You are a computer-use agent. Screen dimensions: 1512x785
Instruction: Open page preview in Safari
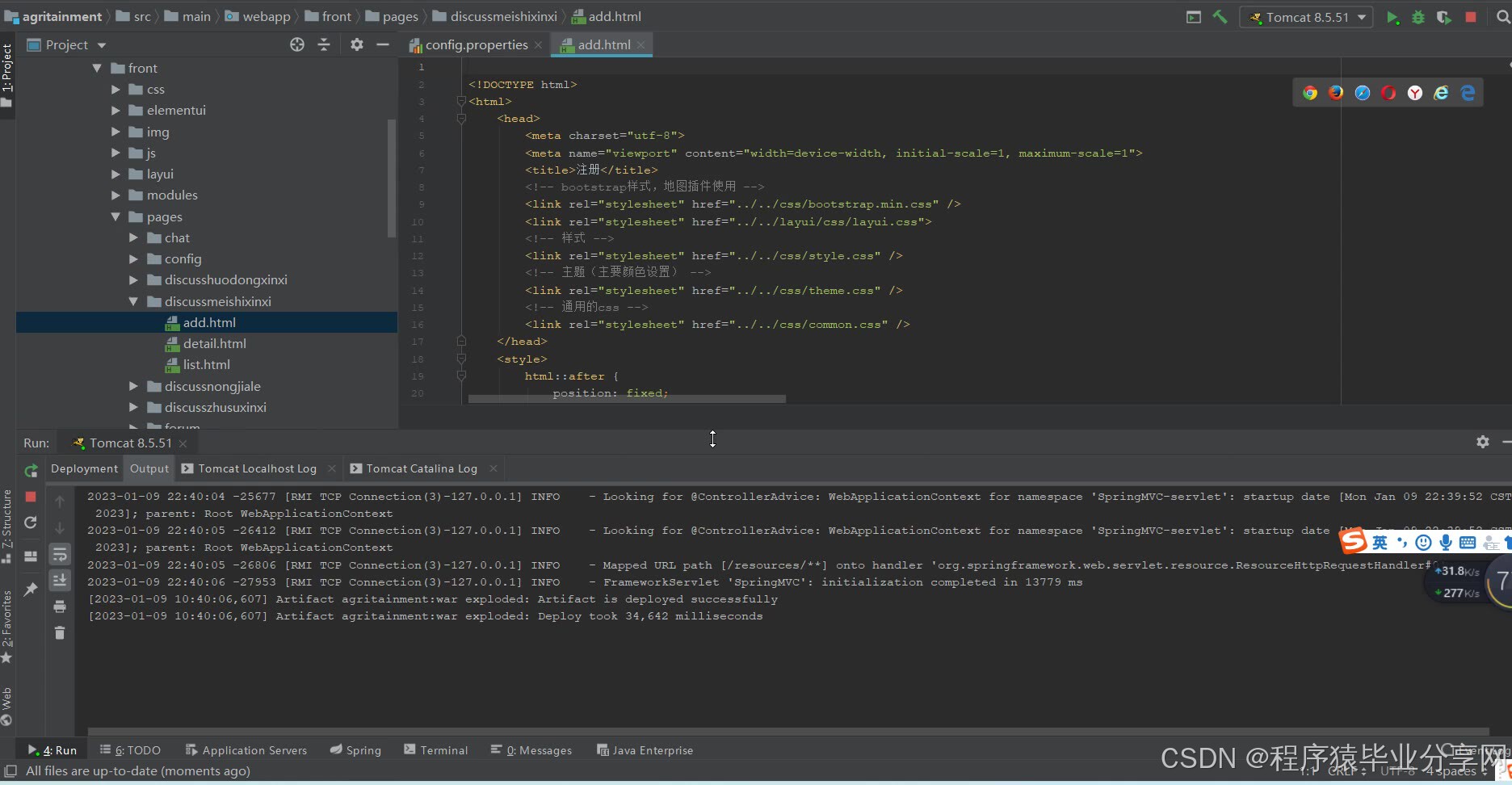tap(1363, 93)
